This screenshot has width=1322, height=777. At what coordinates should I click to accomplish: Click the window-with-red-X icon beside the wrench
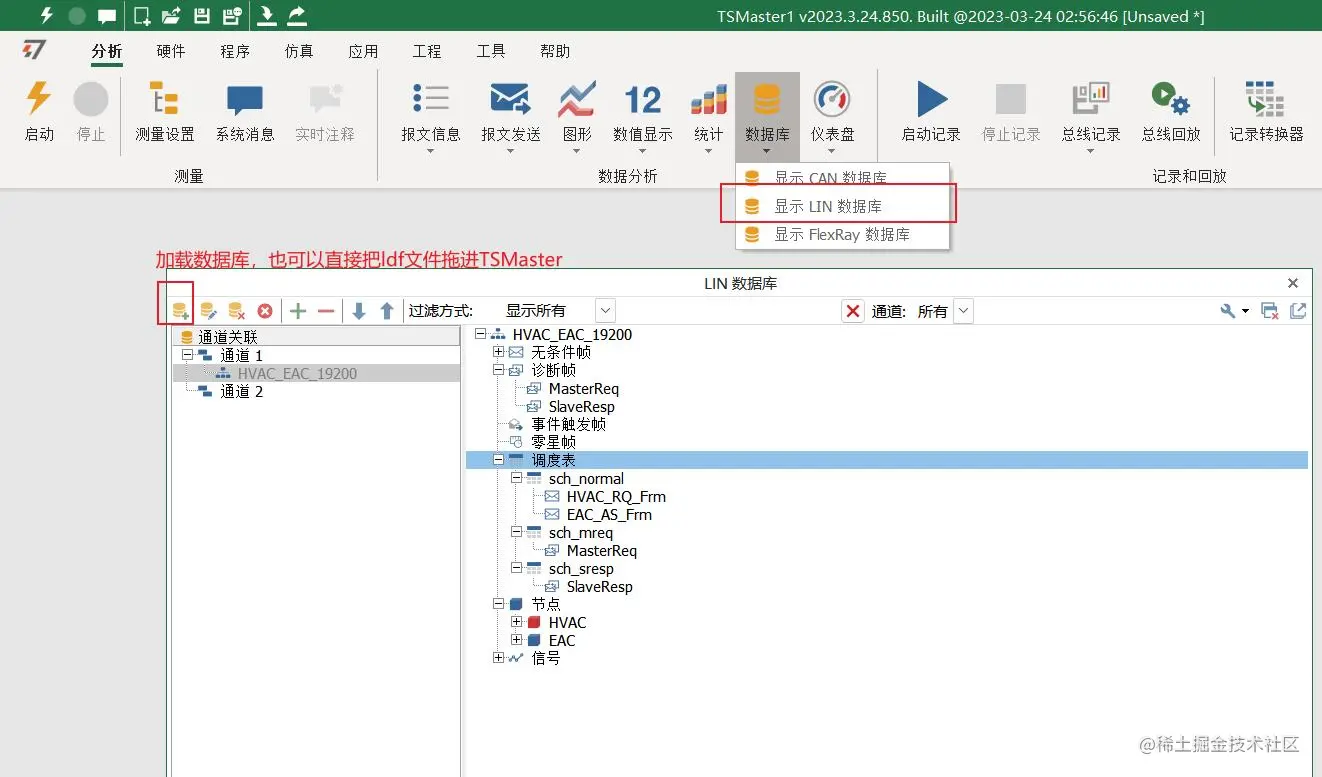pyautogui.click(x=1270, y=311)
